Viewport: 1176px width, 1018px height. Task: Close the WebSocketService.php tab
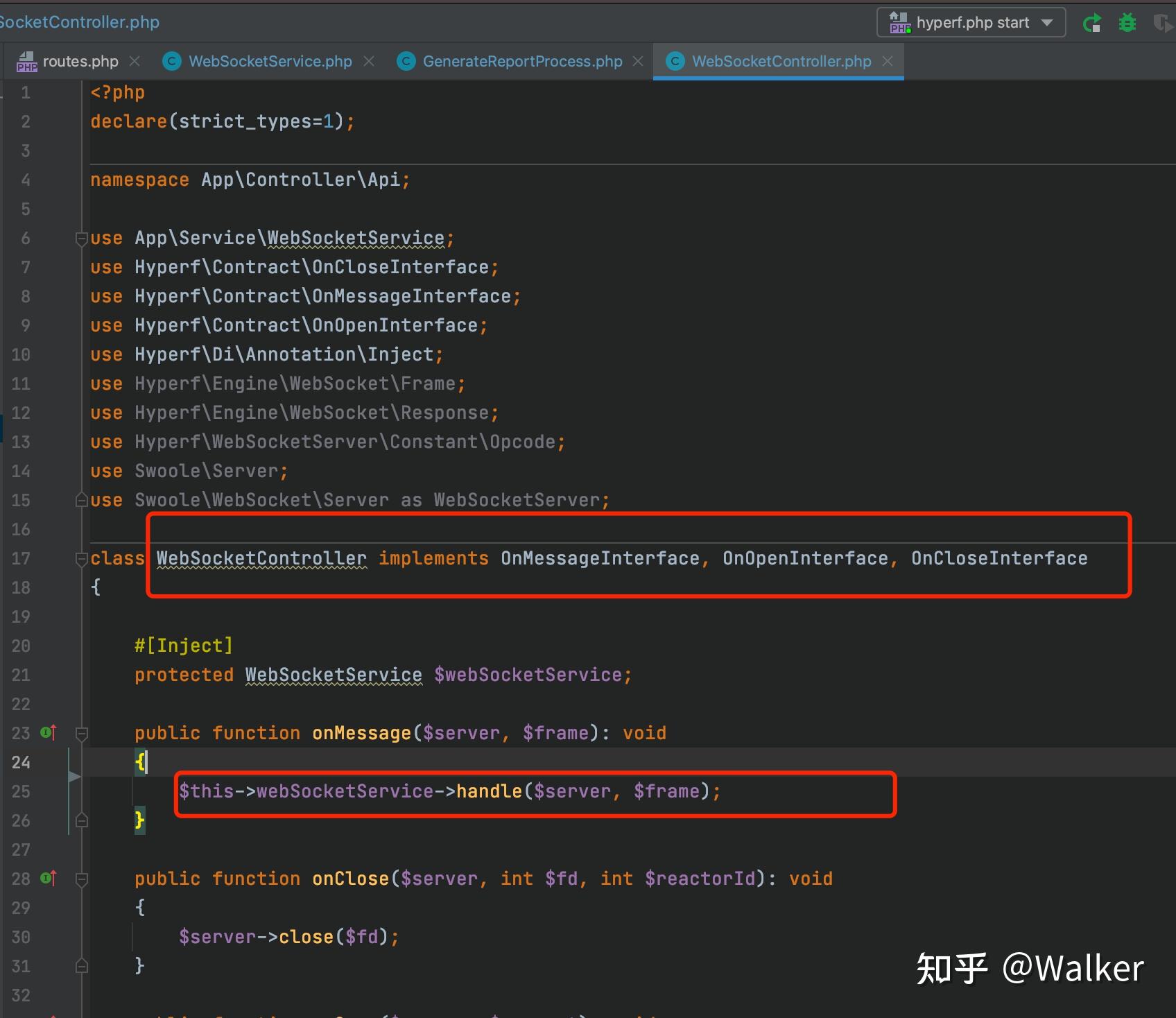[x=369, y=61]
